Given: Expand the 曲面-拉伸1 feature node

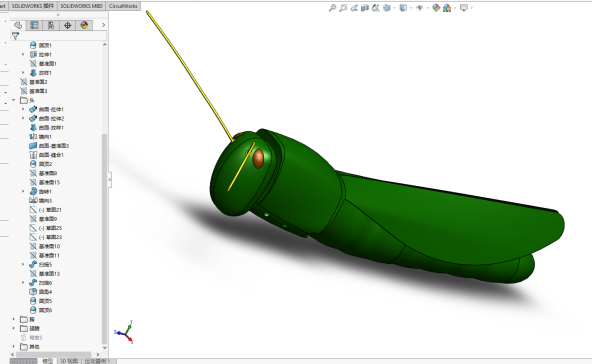Looking at the screenshot, I should (x=23, y=109).
